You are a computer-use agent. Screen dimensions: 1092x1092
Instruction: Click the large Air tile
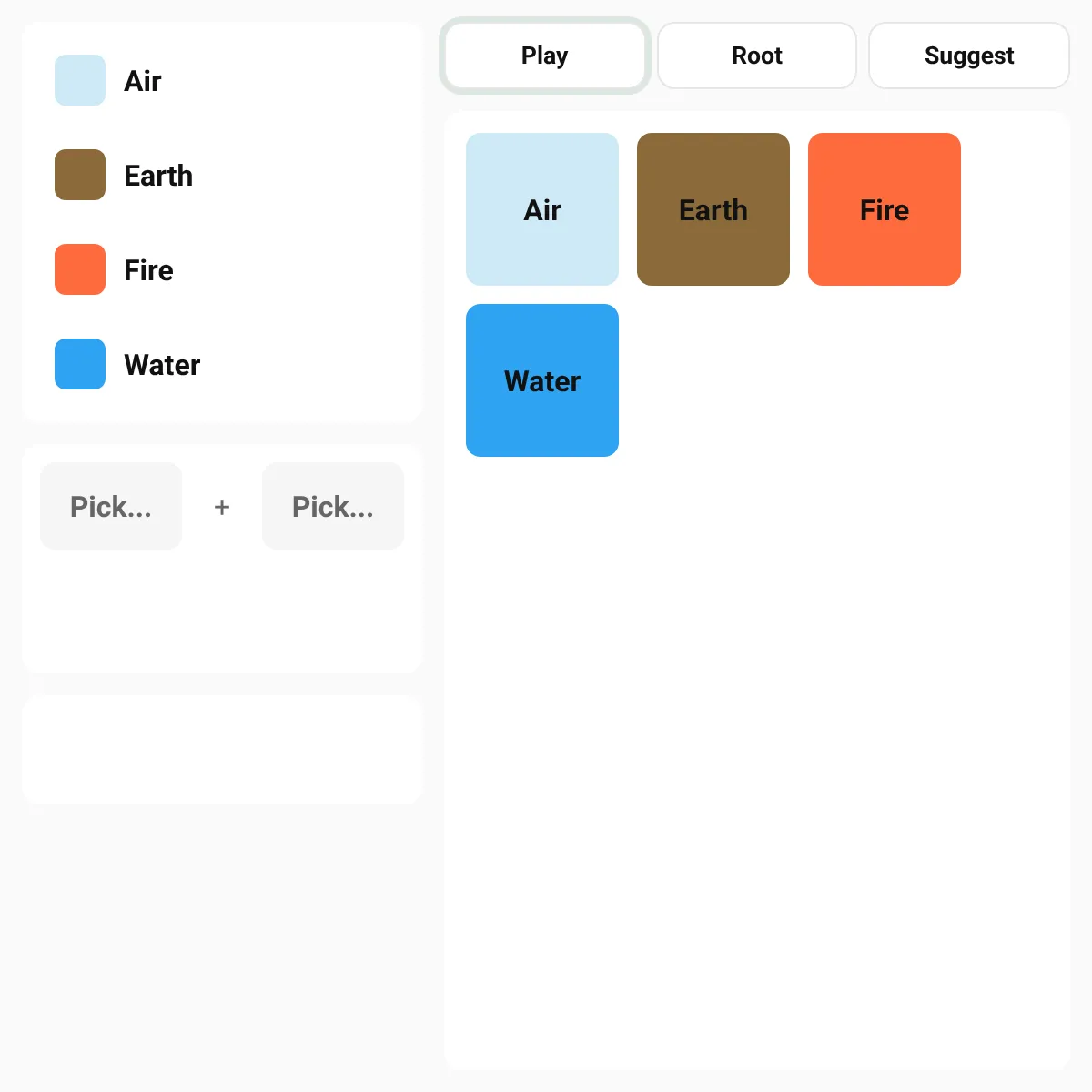tap(542, 209)
